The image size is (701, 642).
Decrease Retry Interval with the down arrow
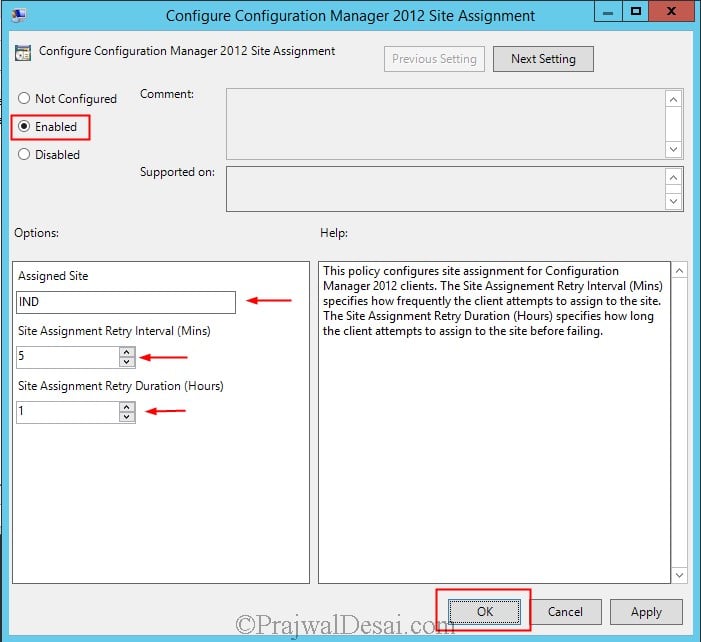pos(127,362)
